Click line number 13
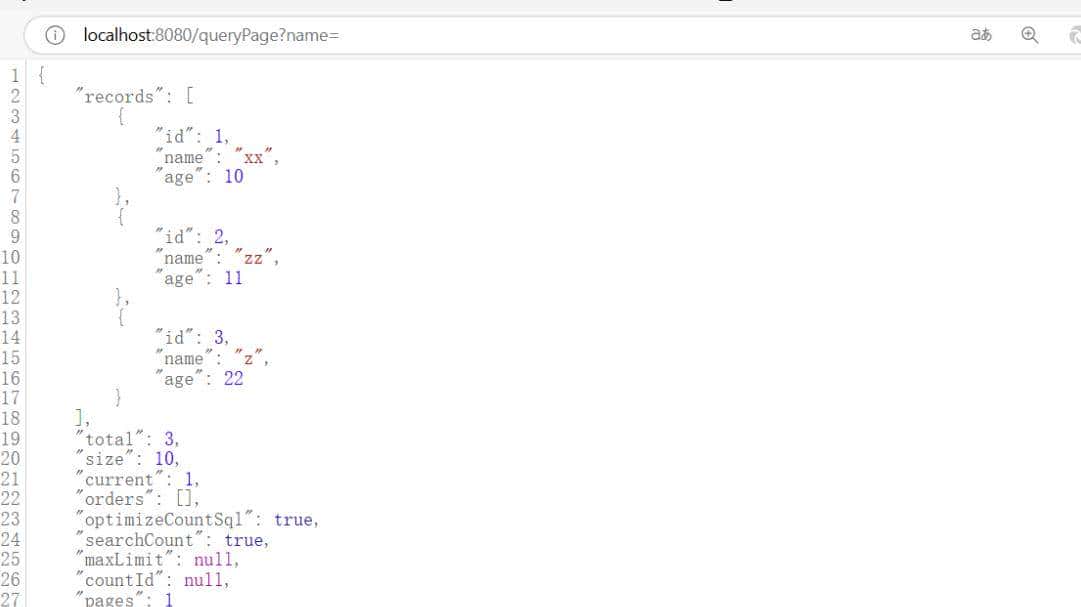 coord(10,318)
